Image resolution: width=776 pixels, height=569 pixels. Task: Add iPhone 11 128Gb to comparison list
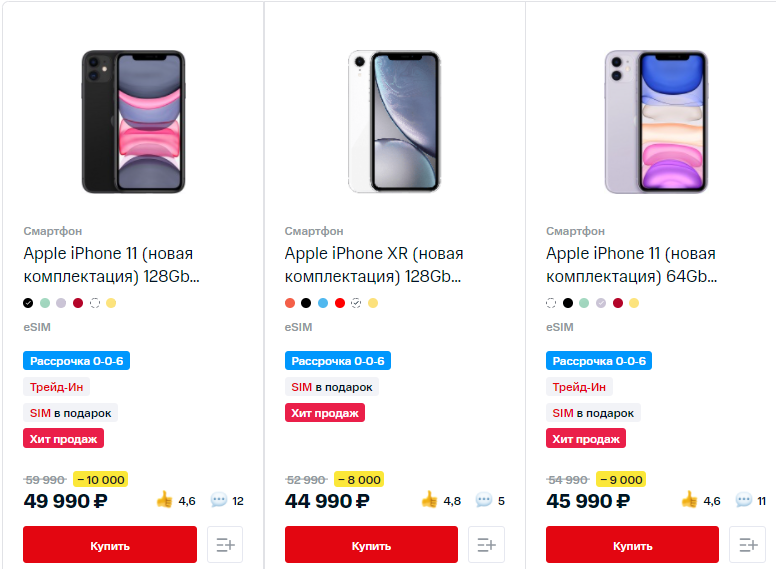225,545
